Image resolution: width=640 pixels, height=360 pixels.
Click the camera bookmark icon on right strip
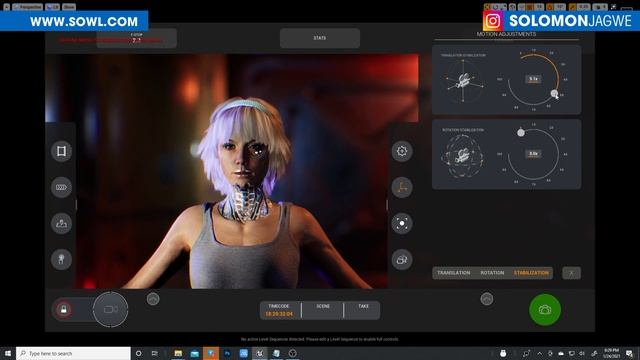point(402,259)
